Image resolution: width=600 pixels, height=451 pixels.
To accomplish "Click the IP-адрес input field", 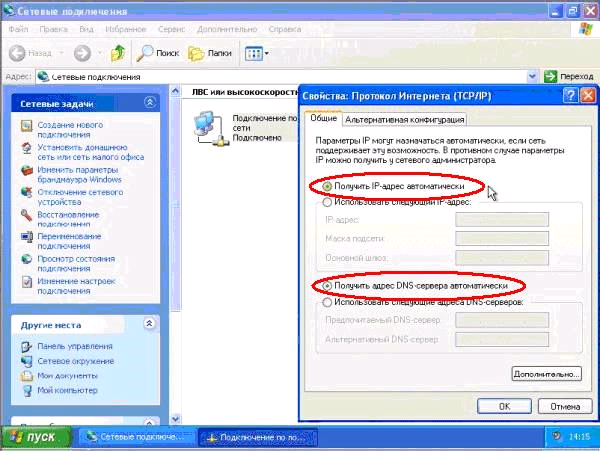I will pos(502,220).
